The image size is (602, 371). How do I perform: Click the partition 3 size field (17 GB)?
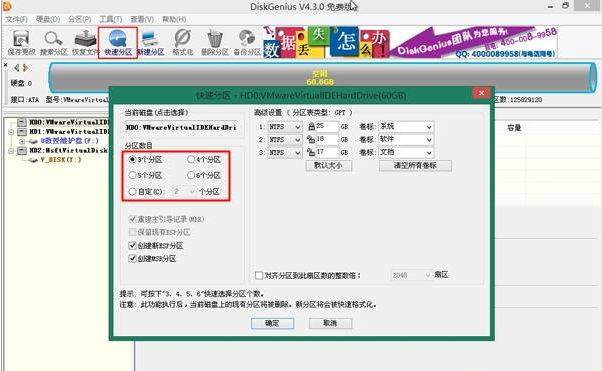(327, 152)
